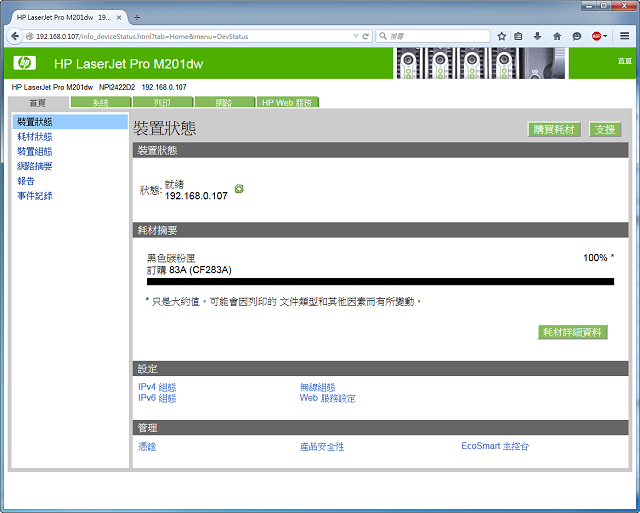Reload page using address bar reload icon
Screen dimensions: 640x513
click(x=366, y=36)
